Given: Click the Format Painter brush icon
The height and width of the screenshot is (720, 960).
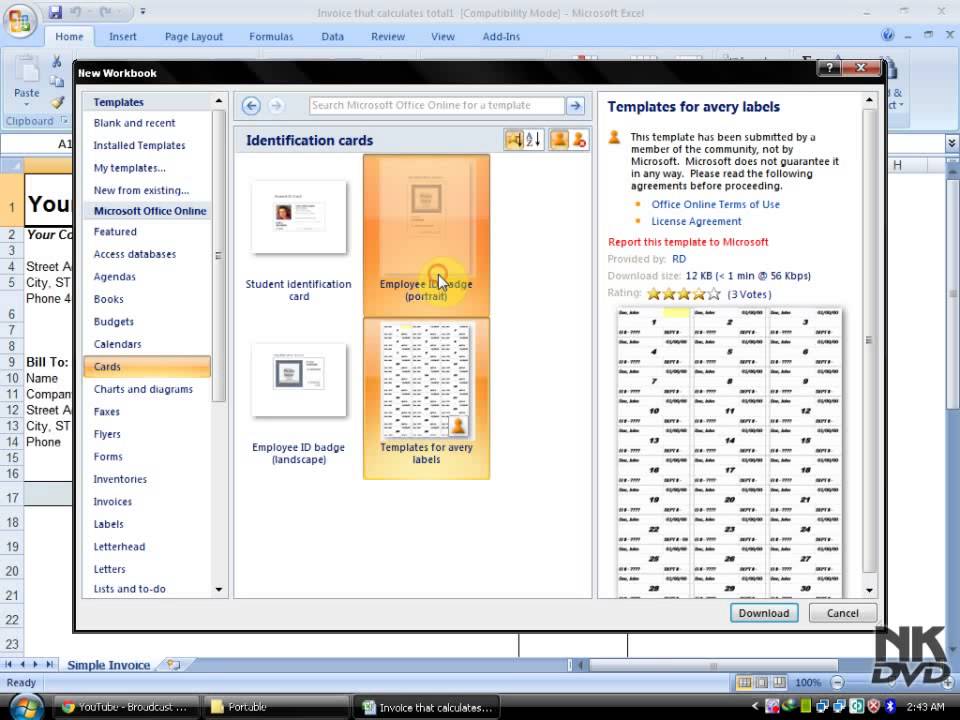Looking at the screenshot, I should [x=58, y=102].
